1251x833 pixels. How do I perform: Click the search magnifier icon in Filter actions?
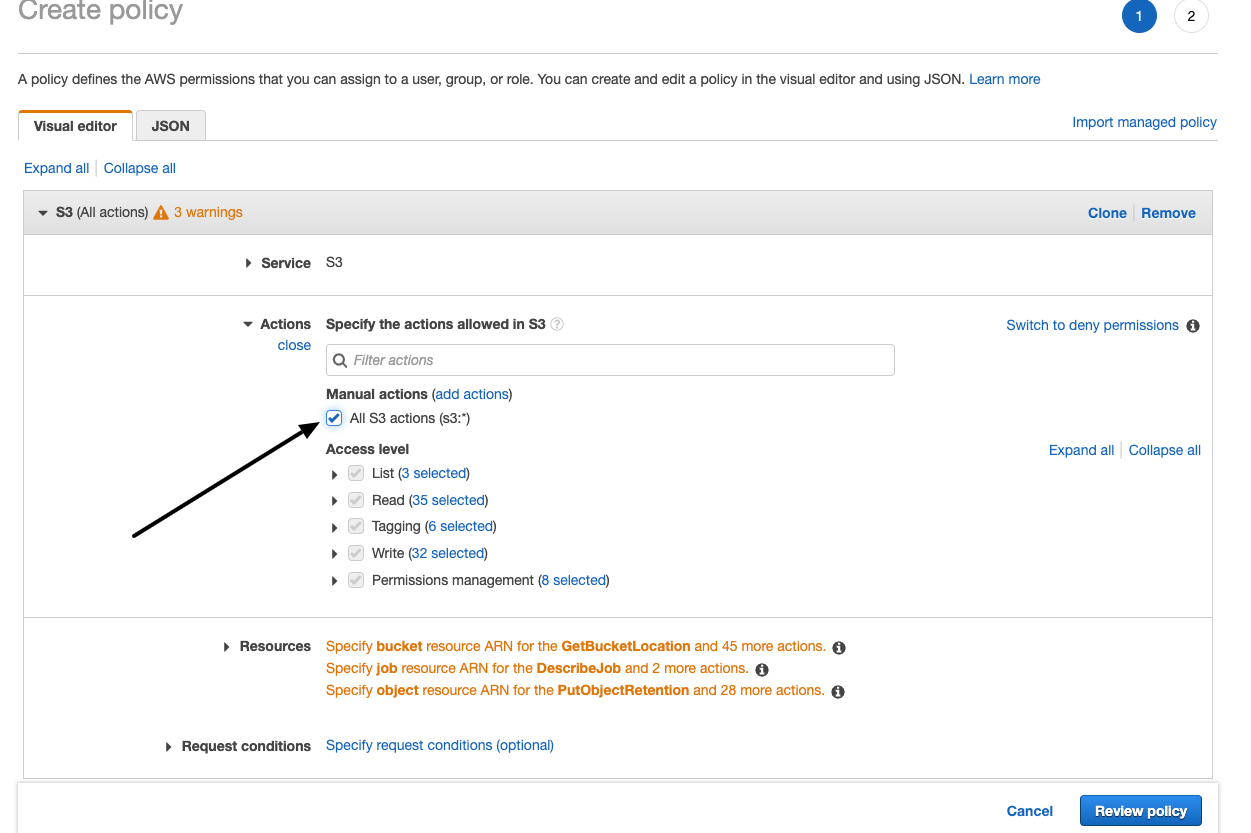coord(340,360)
